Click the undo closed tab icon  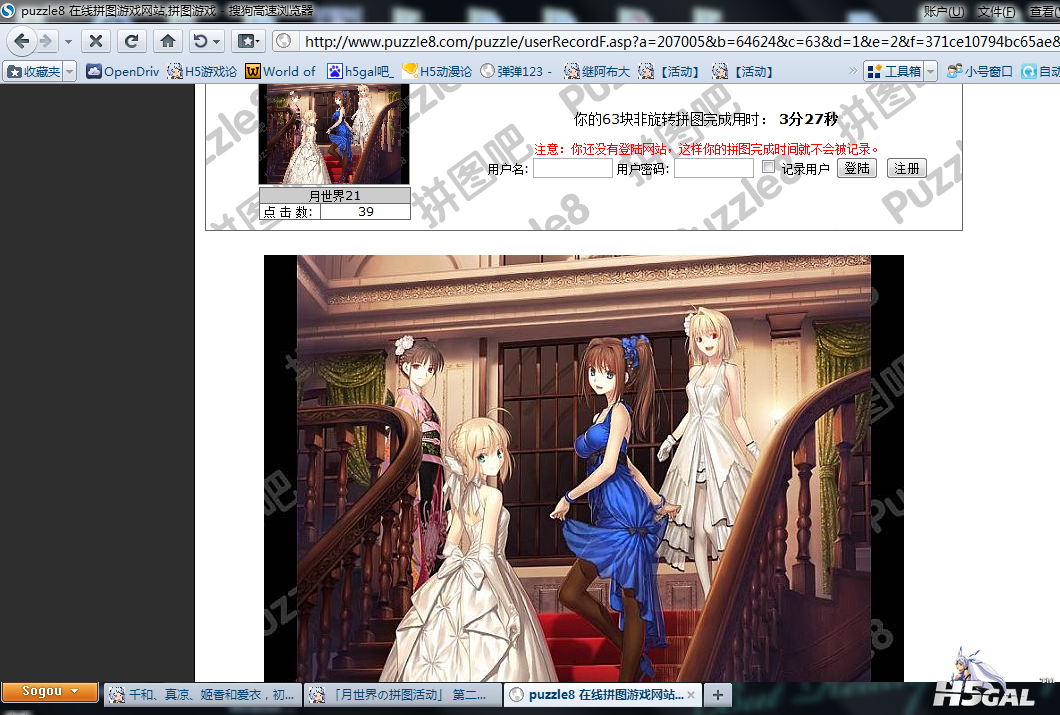point(201,41)
